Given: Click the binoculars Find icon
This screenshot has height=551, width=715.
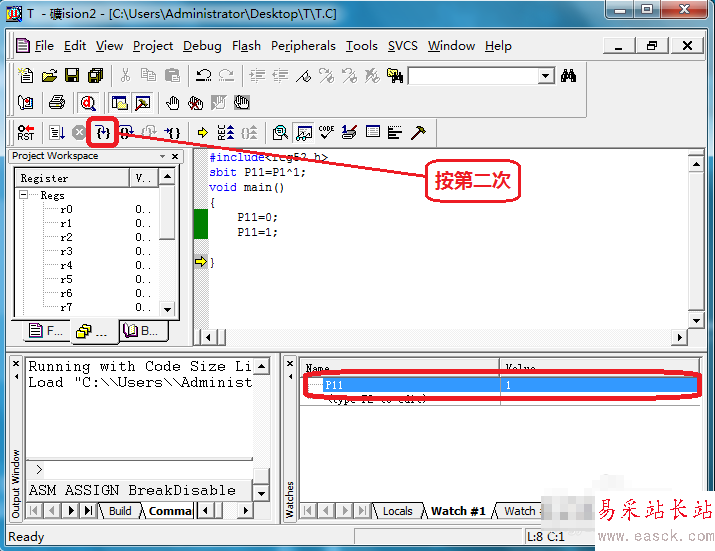Looking at the screenshot, I should [x=568, y=75].
